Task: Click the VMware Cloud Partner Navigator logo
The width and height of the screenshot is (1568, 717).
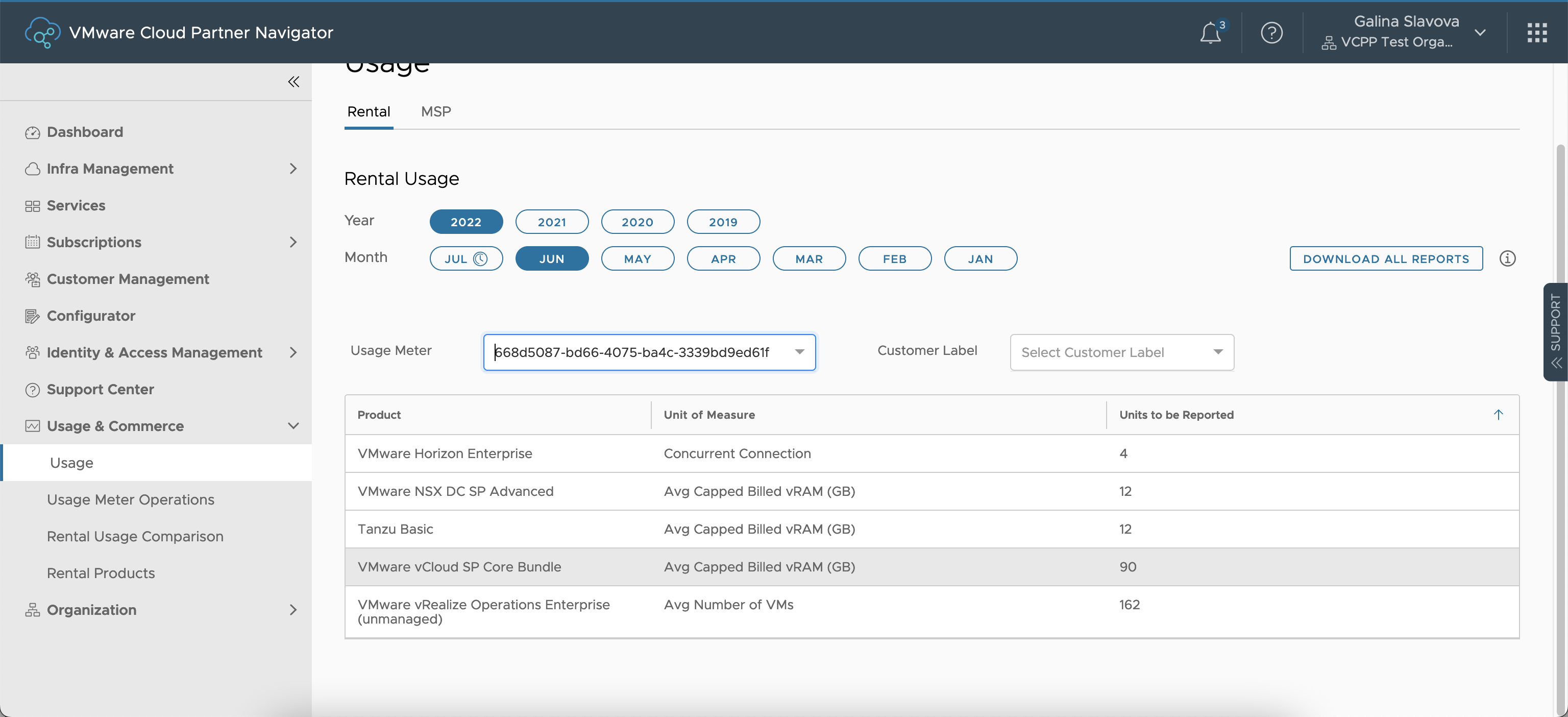Action: point(42,33)
